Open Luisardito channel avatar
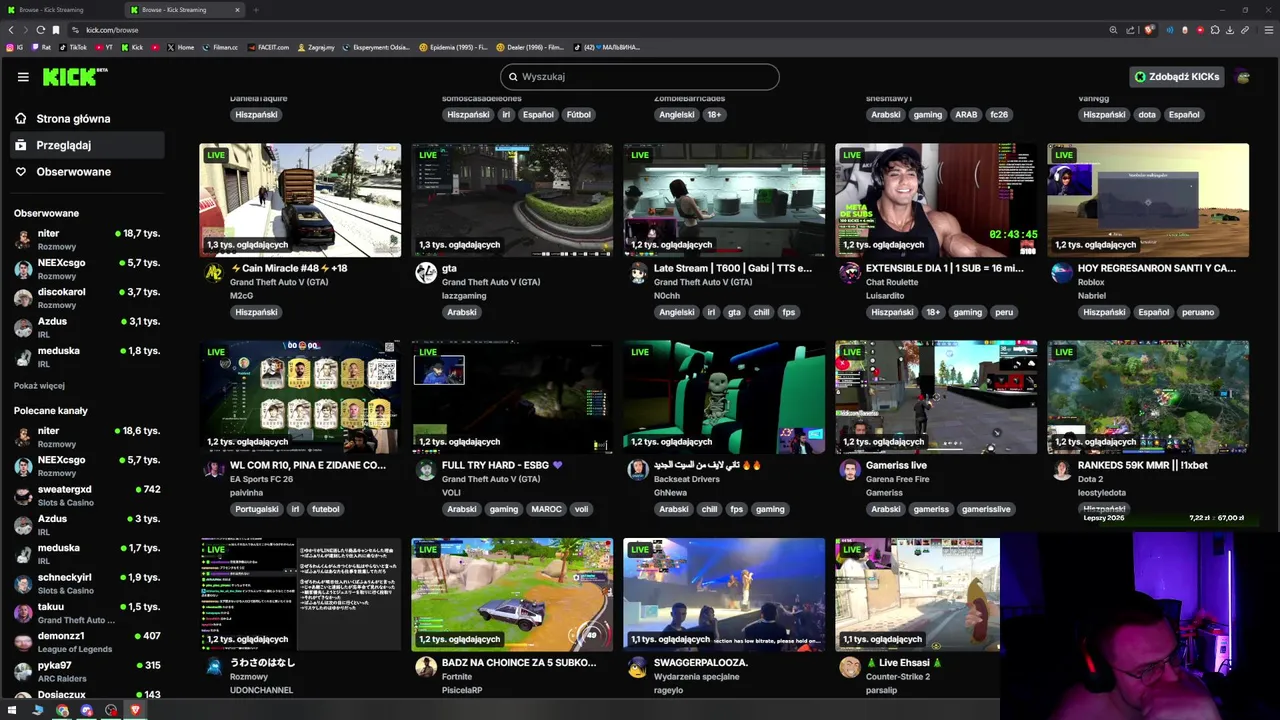This screenshot has width=1280, height=720. pos(850,273)
